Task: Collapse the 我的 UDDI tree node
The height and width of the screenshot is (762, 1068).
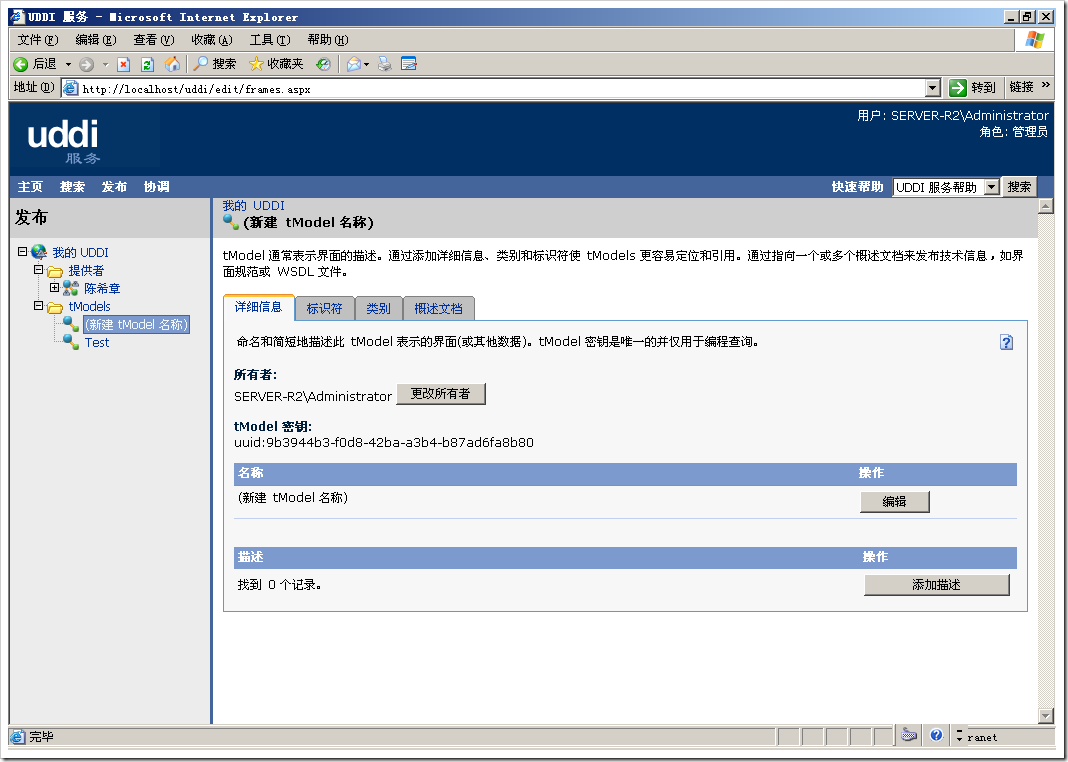Action: pyautogui.click(x=22, y=252)
